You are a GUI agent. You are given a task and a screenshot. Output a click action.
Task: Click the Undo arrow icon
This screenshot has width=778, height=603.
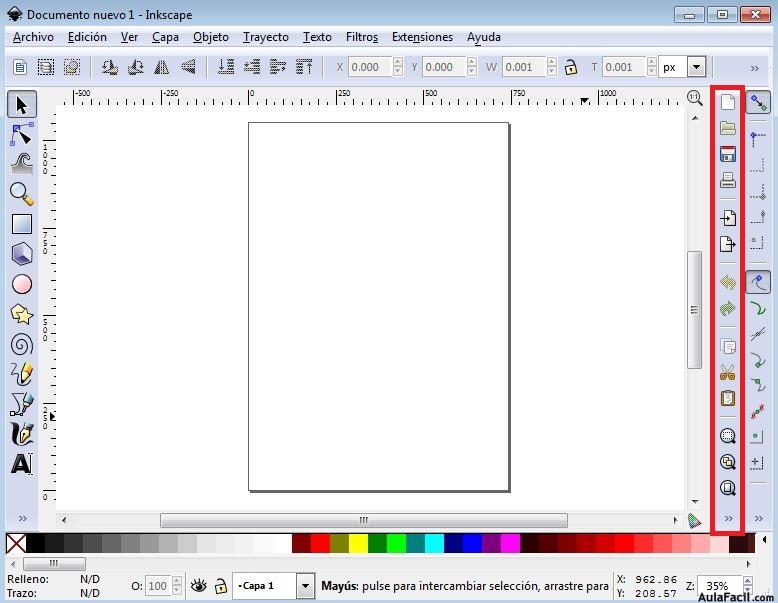pyautogui.click(x=727, y=283)
